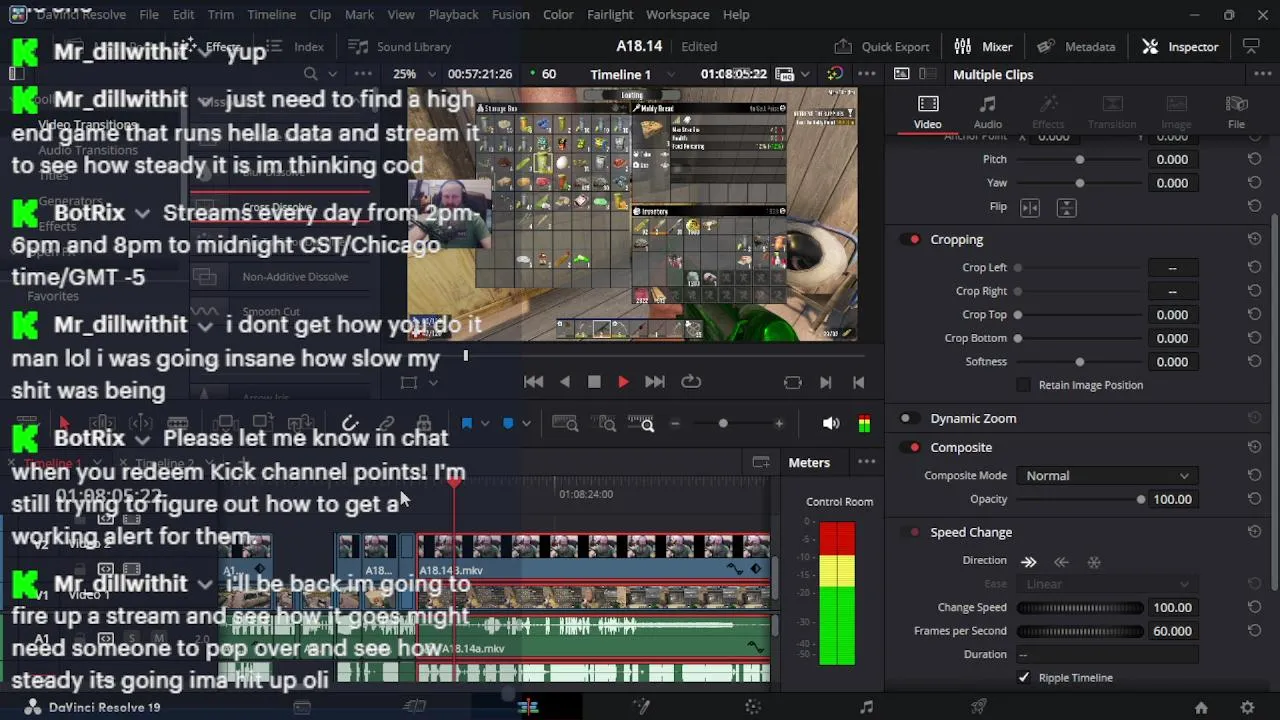Adjust the Softness slider handle
Screen dimensions: 1280x720
pyautogui.click(x=1079, y=362)
